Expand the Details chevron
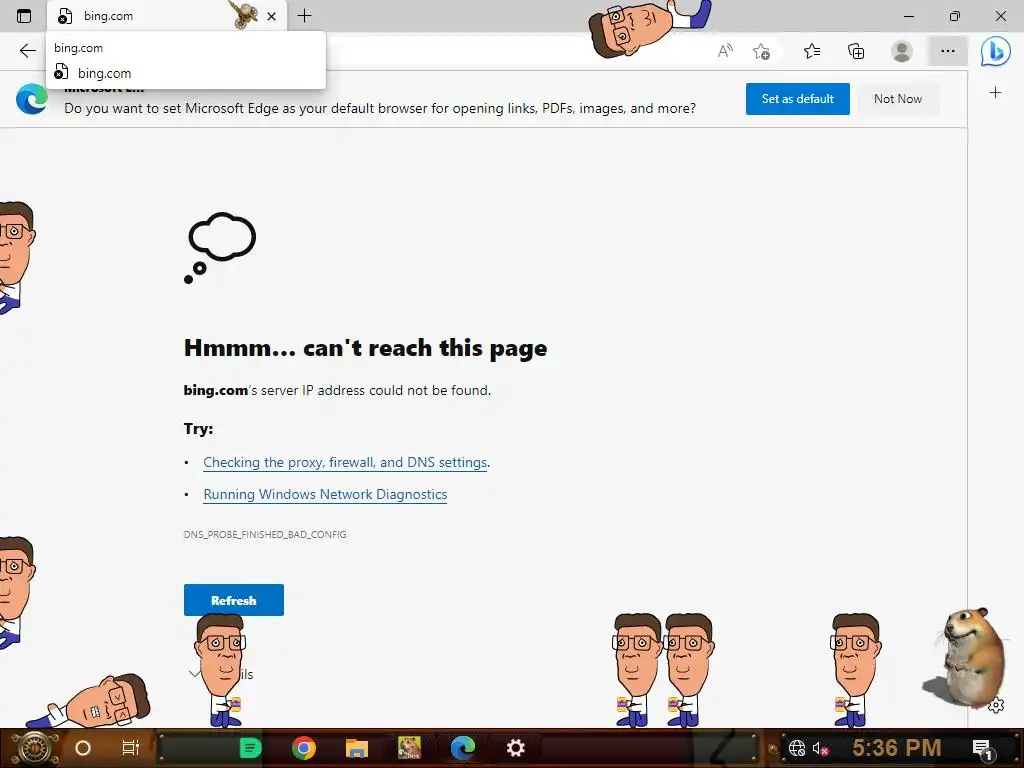 (194, 674)
